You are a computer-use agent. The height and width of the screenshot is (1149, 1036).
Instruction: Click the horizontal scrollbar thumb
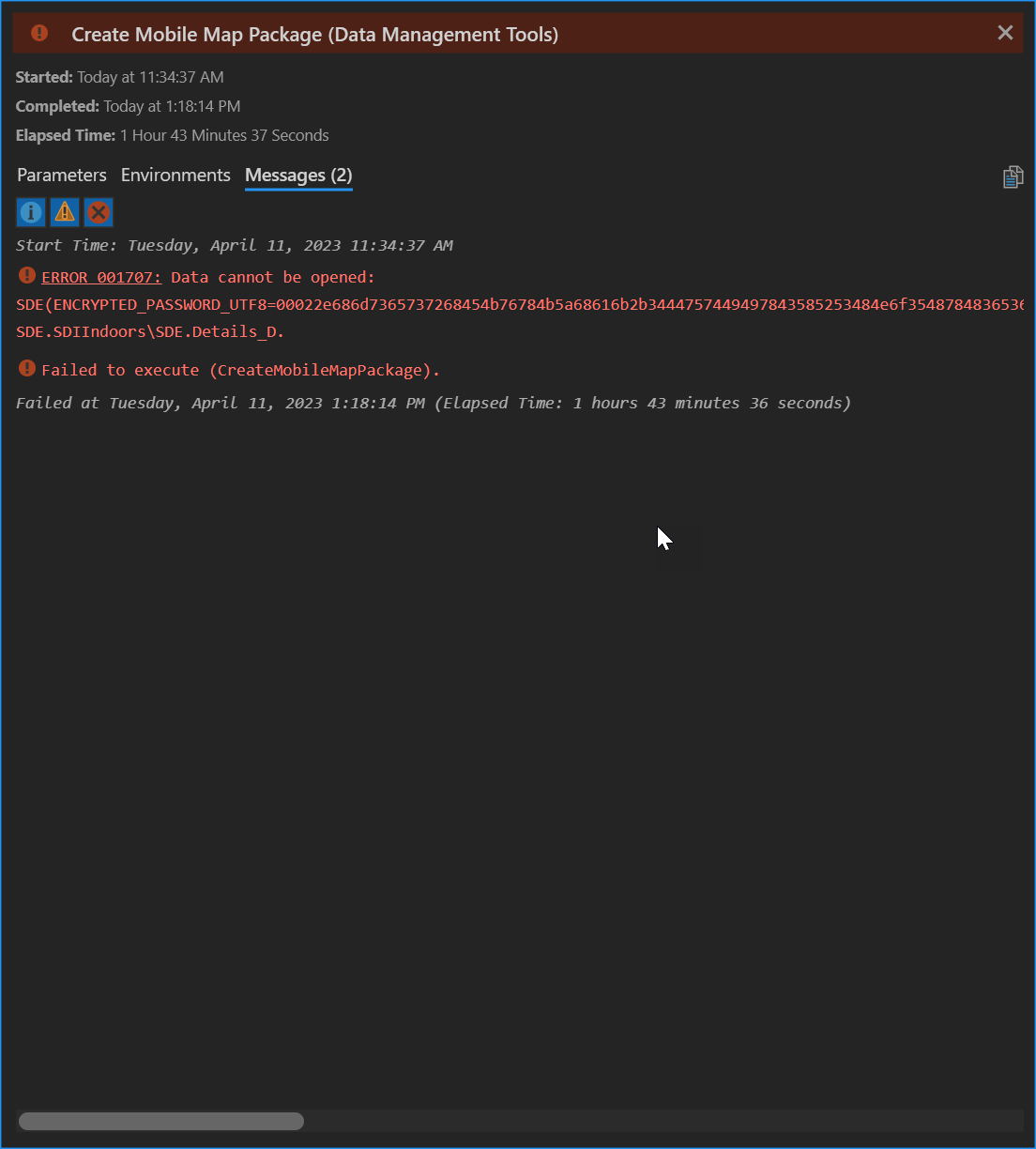pos(161,1121)
